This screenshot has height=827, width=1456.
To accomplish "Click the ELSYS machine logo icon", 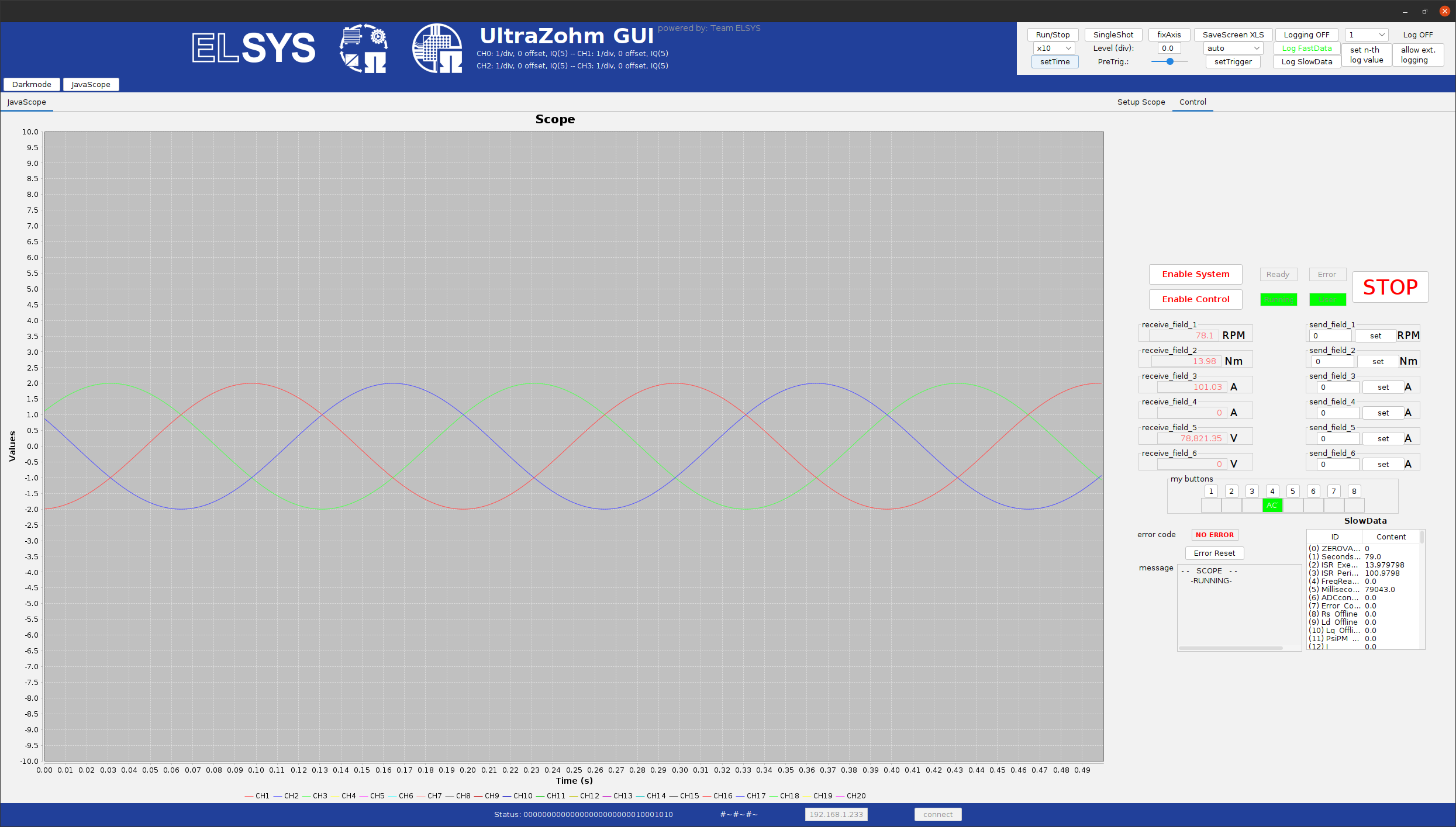I will pos(363,48).
